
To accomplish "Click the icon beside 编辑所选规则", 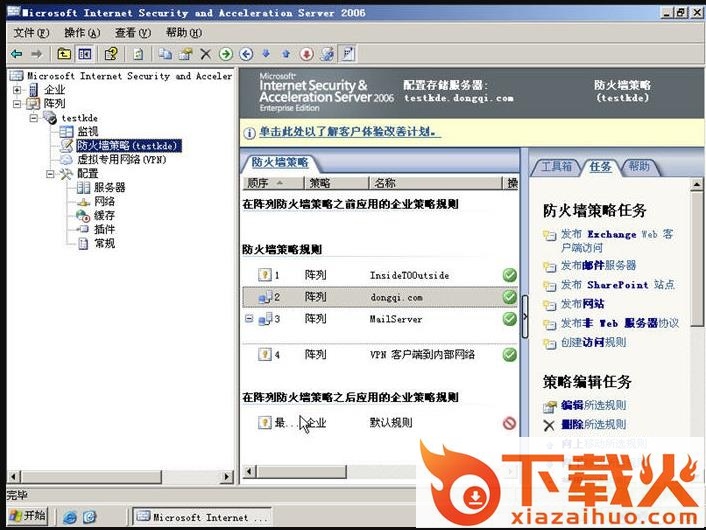I will pyautogui.click(x=549, y=407).
